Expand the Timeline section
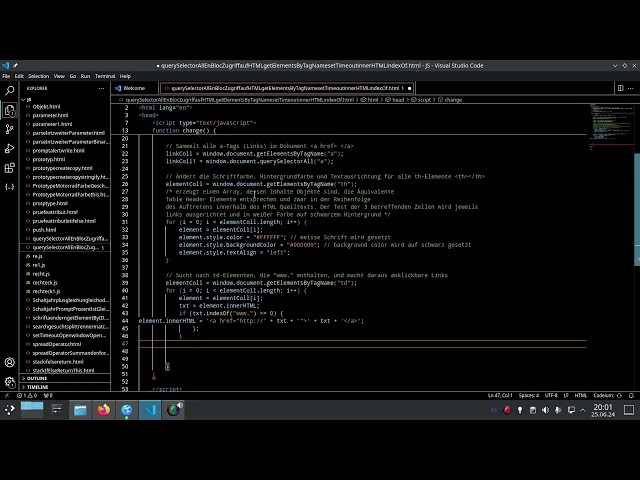The width and height of the screenshot is (640, 480). 38,387
